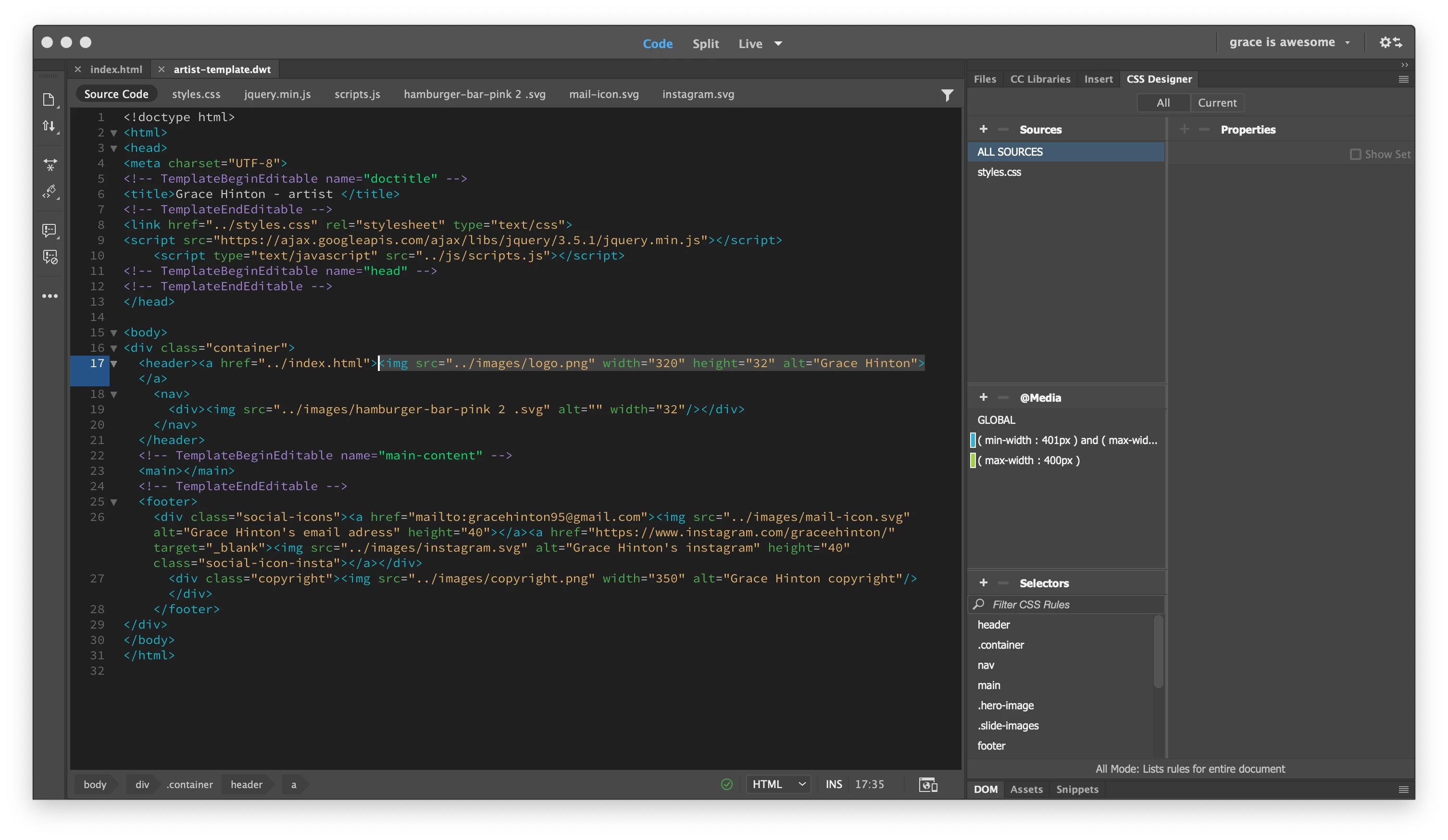Viewport: 1448px width, 840px height.
Task: Open the Live view dropdown arrow
Action: click(x=778, y=44)
